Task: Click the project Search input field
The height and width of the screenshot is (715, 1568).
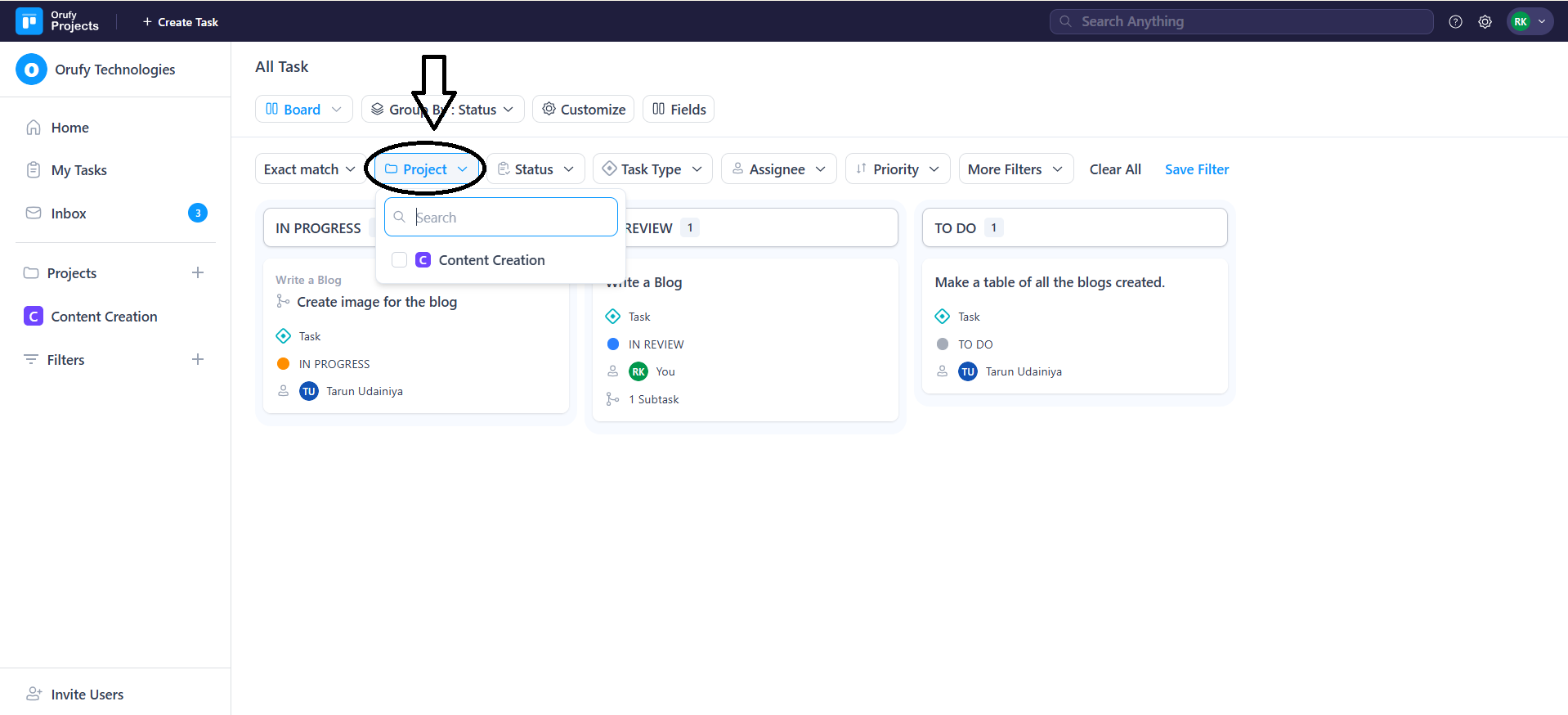Action: (x=511, y=218)
